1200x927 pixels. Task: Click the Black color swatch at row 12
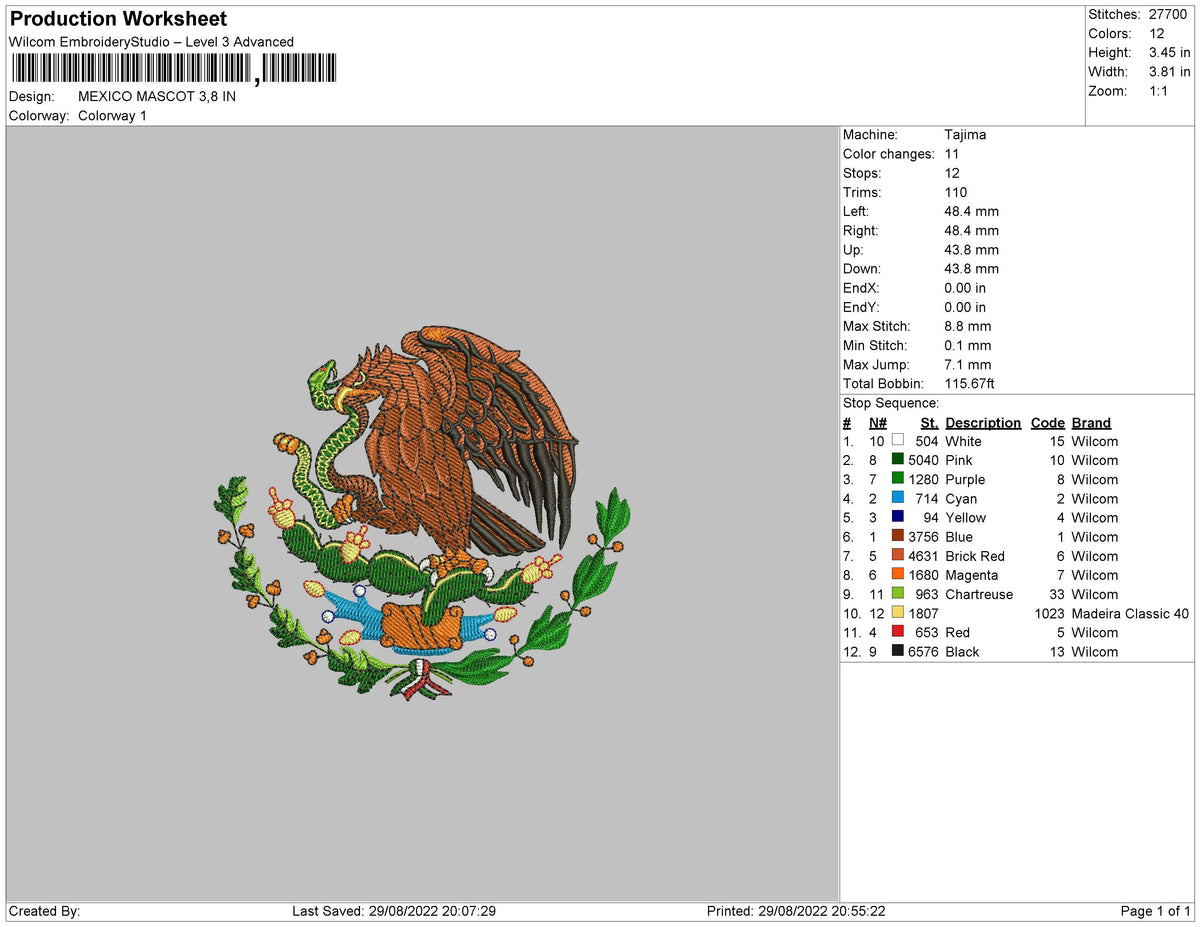point(898,651)
